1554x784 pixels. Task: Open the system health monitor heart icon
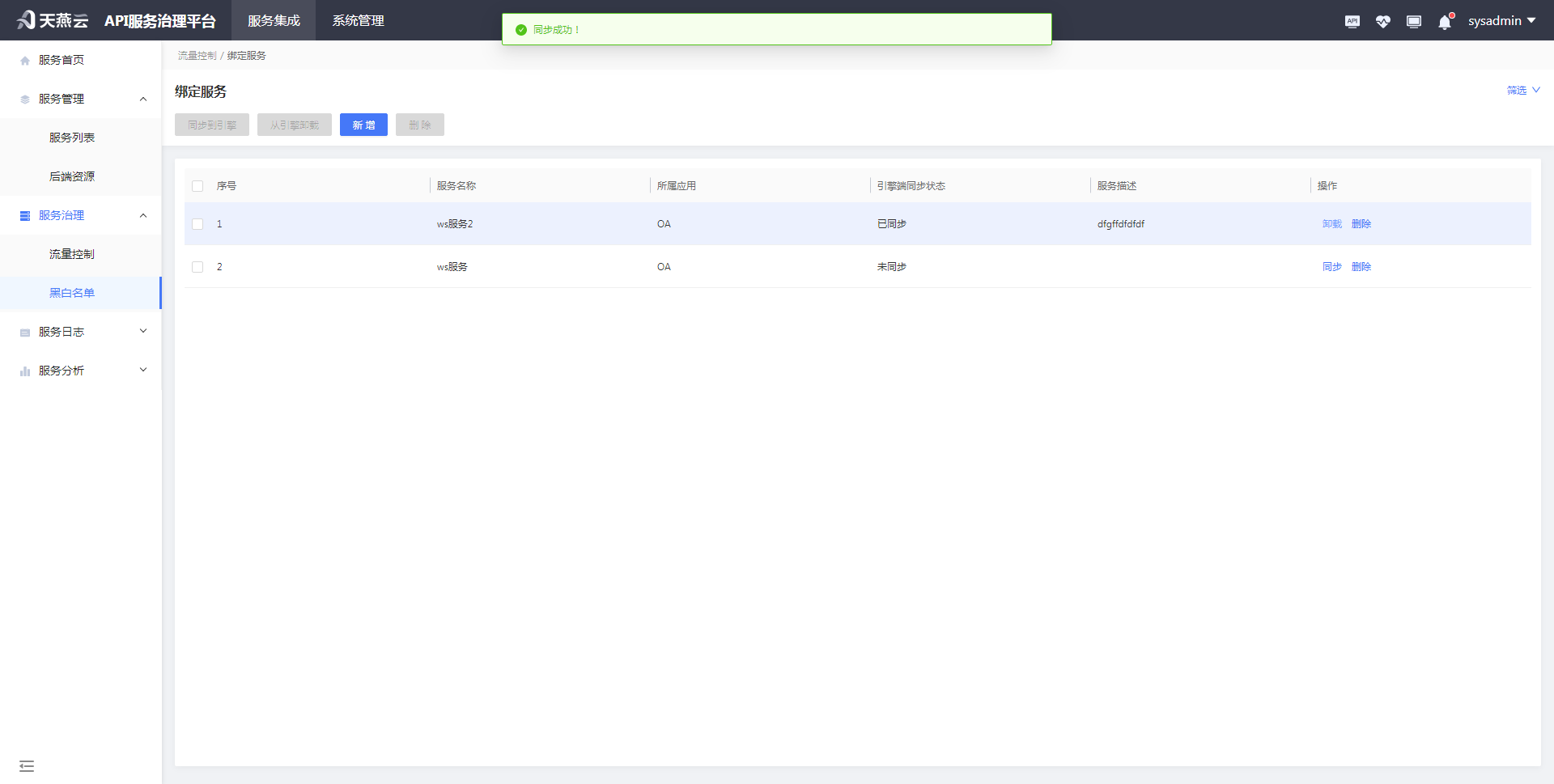pyautogui.click(x=1382, y=21)
